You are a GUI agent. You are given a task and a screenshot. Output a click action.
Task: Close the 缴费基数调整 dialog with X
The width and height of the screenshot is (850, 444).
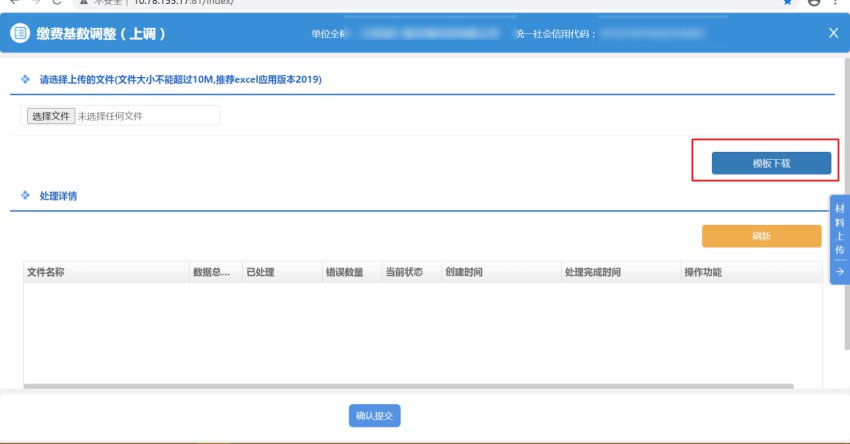pos(834,33)
